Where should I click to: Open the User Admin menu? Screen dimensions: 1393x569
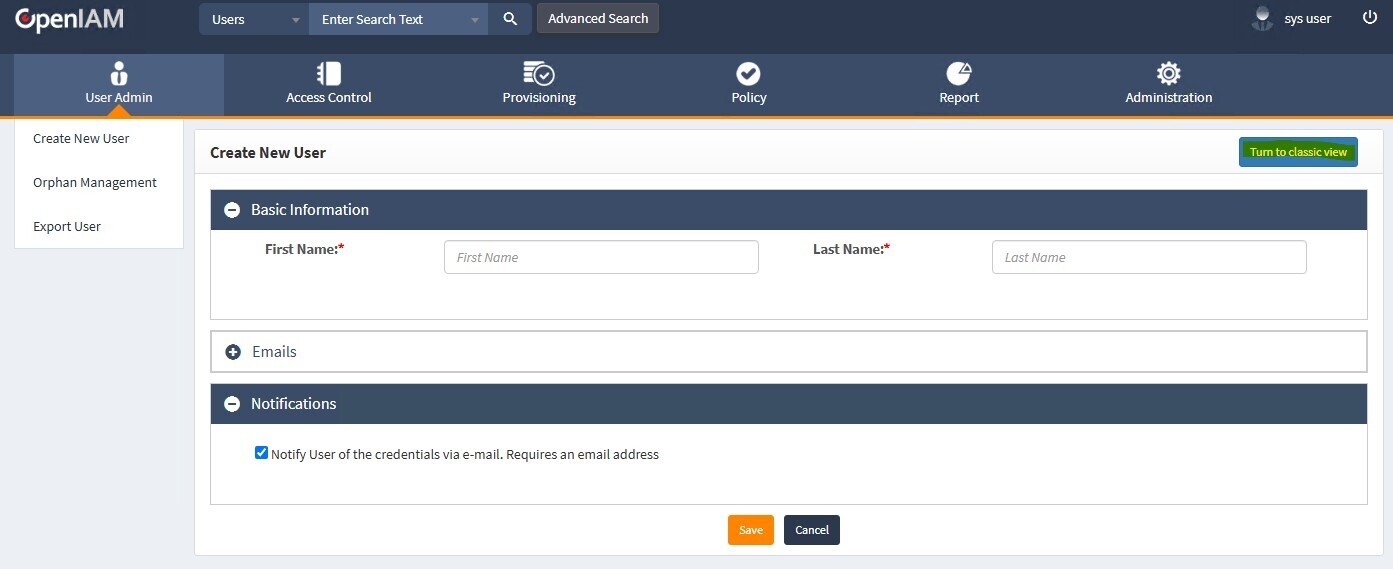119,84
